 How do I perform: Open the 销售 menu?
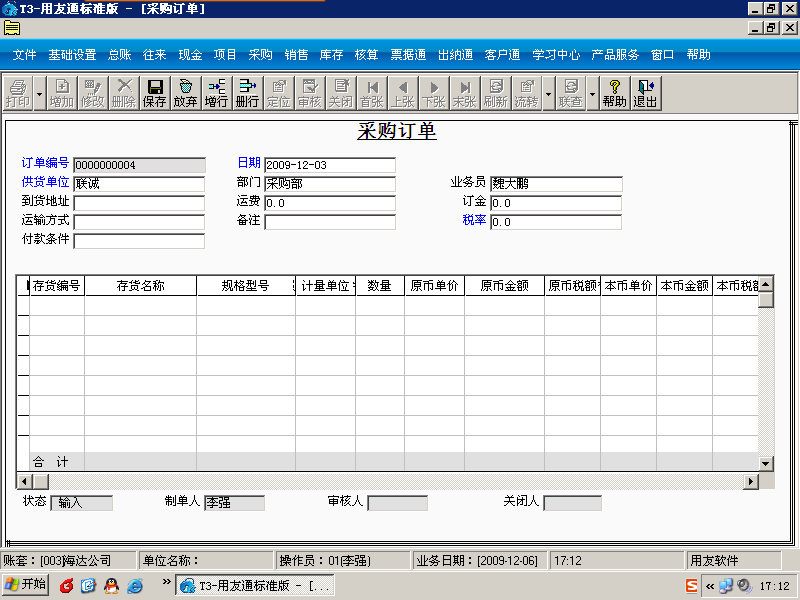pyautogui.click(x=296, y=55)
